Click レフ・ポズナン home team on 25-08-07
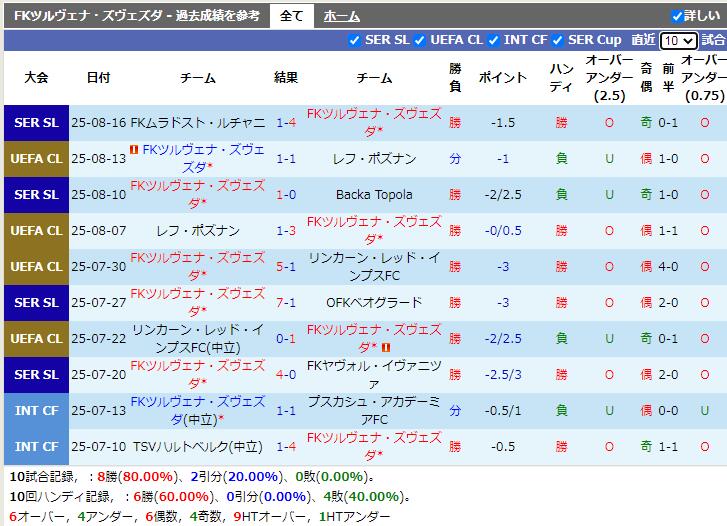 tap(198, 231)
